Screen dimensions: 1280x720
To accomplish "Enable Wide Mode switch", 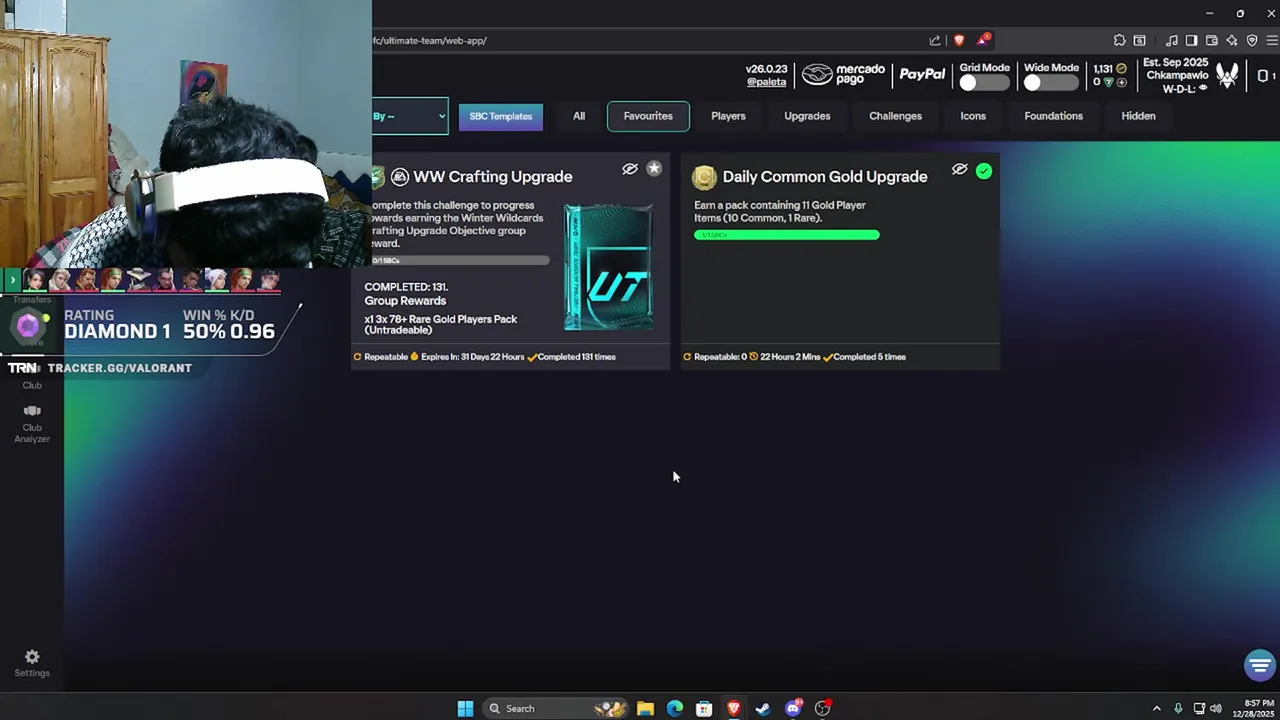I will pos(1050,83).
